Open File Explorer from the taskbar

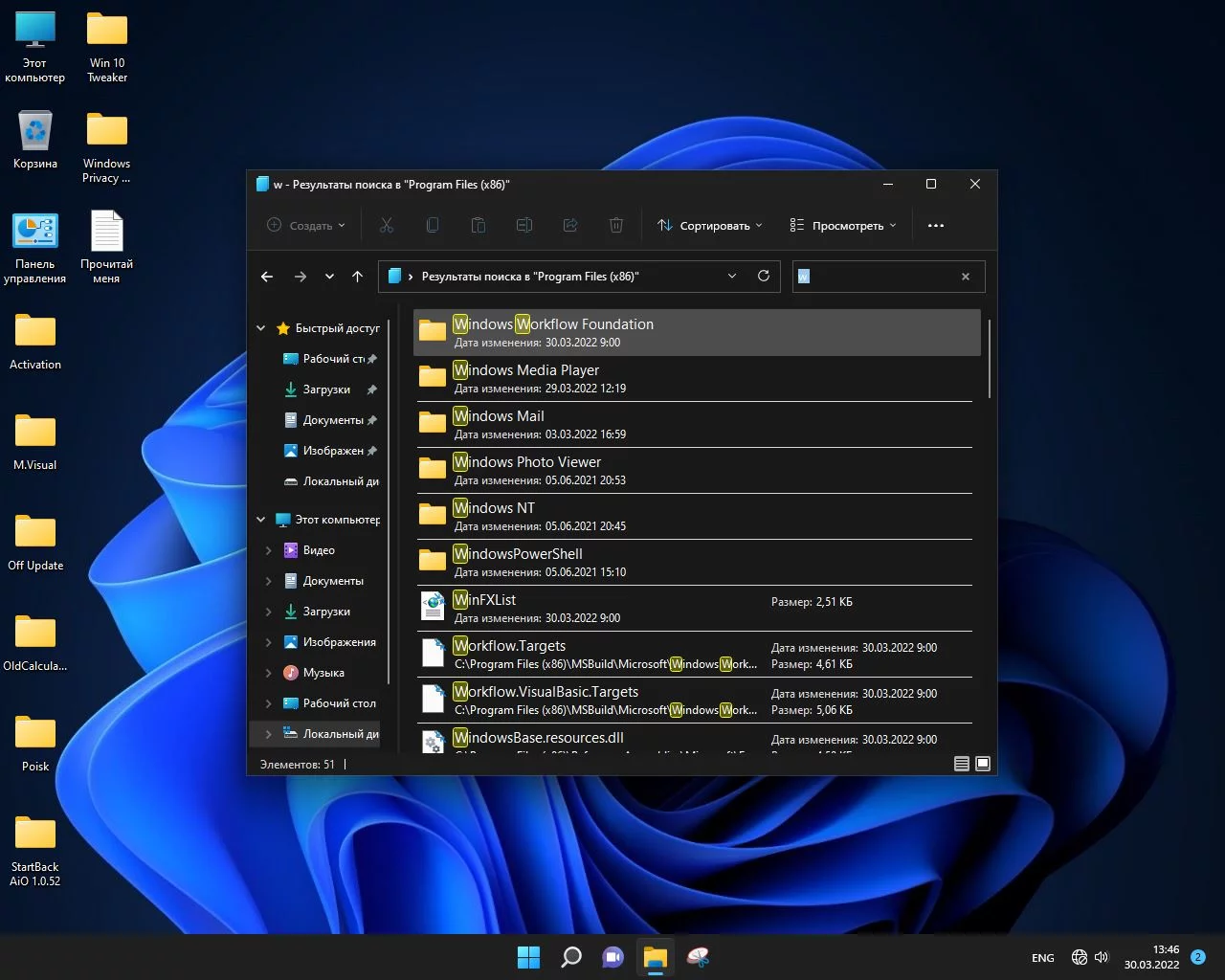tap(655, 957)
